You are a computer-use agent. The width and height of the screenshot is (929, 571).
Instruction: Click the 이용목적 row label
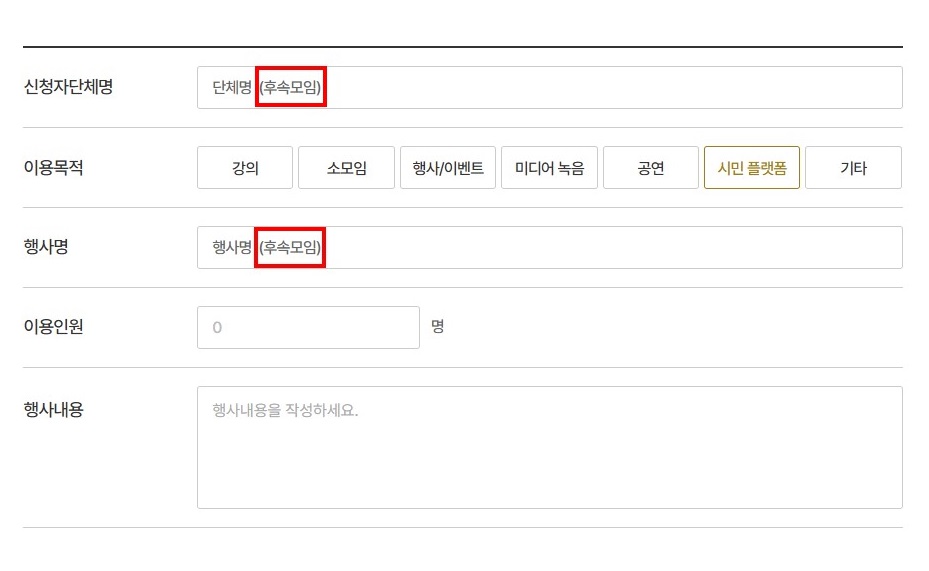(53, 167)
